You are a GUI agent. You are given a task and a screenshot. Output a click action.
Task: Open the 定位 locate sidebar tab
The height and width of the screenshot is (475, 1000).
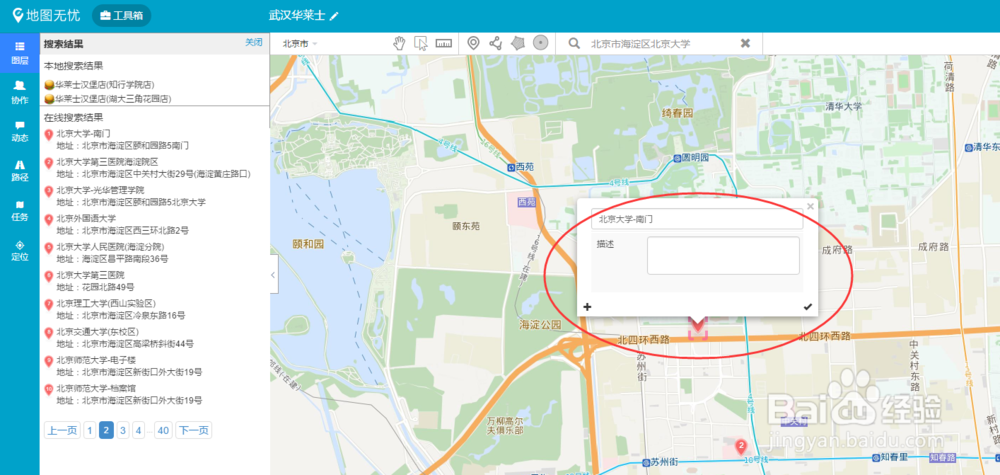20,251
